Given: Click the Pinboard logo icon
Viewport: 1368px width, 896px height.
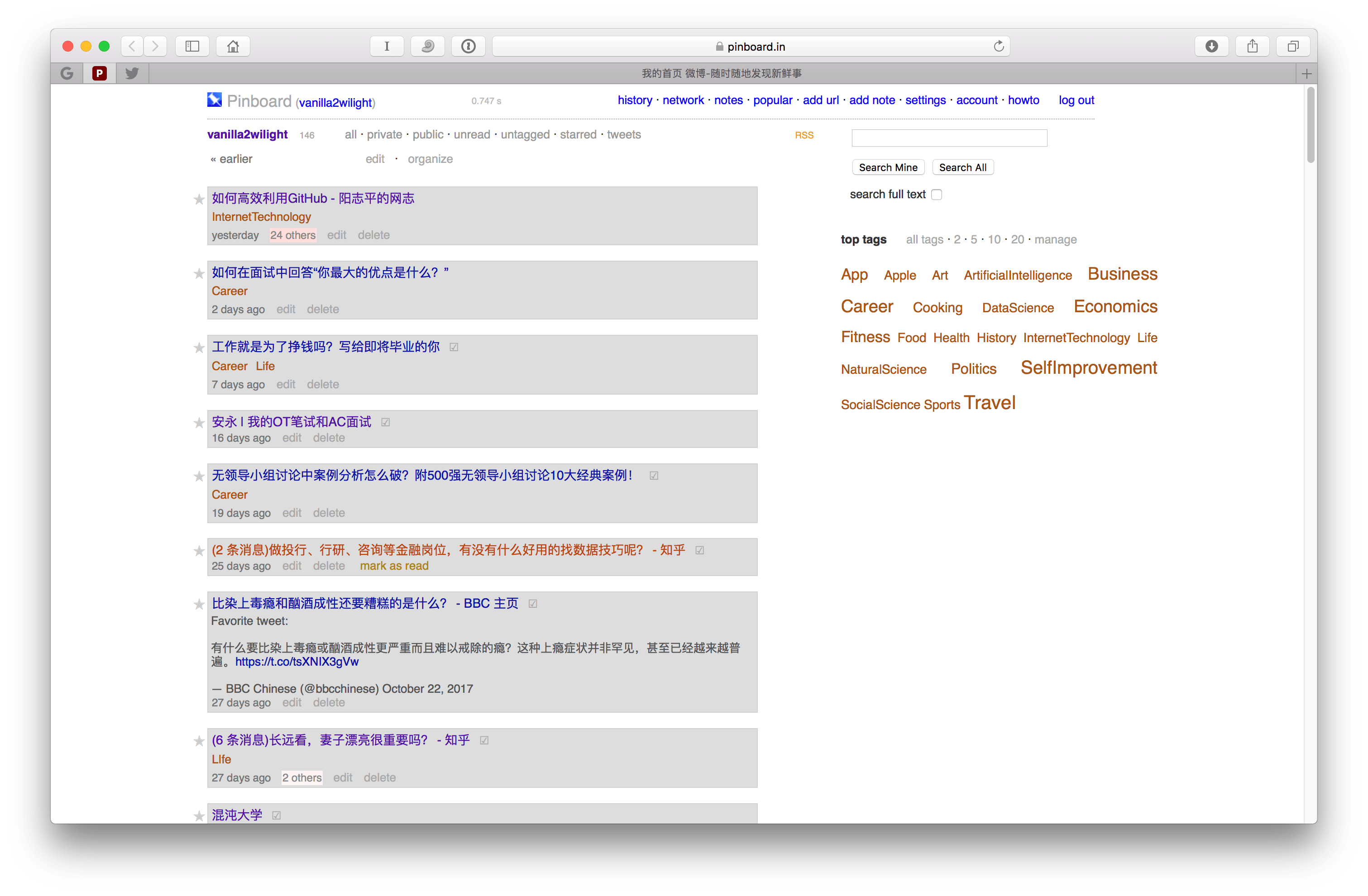Looking at the screenshot, I should (215, 100).
